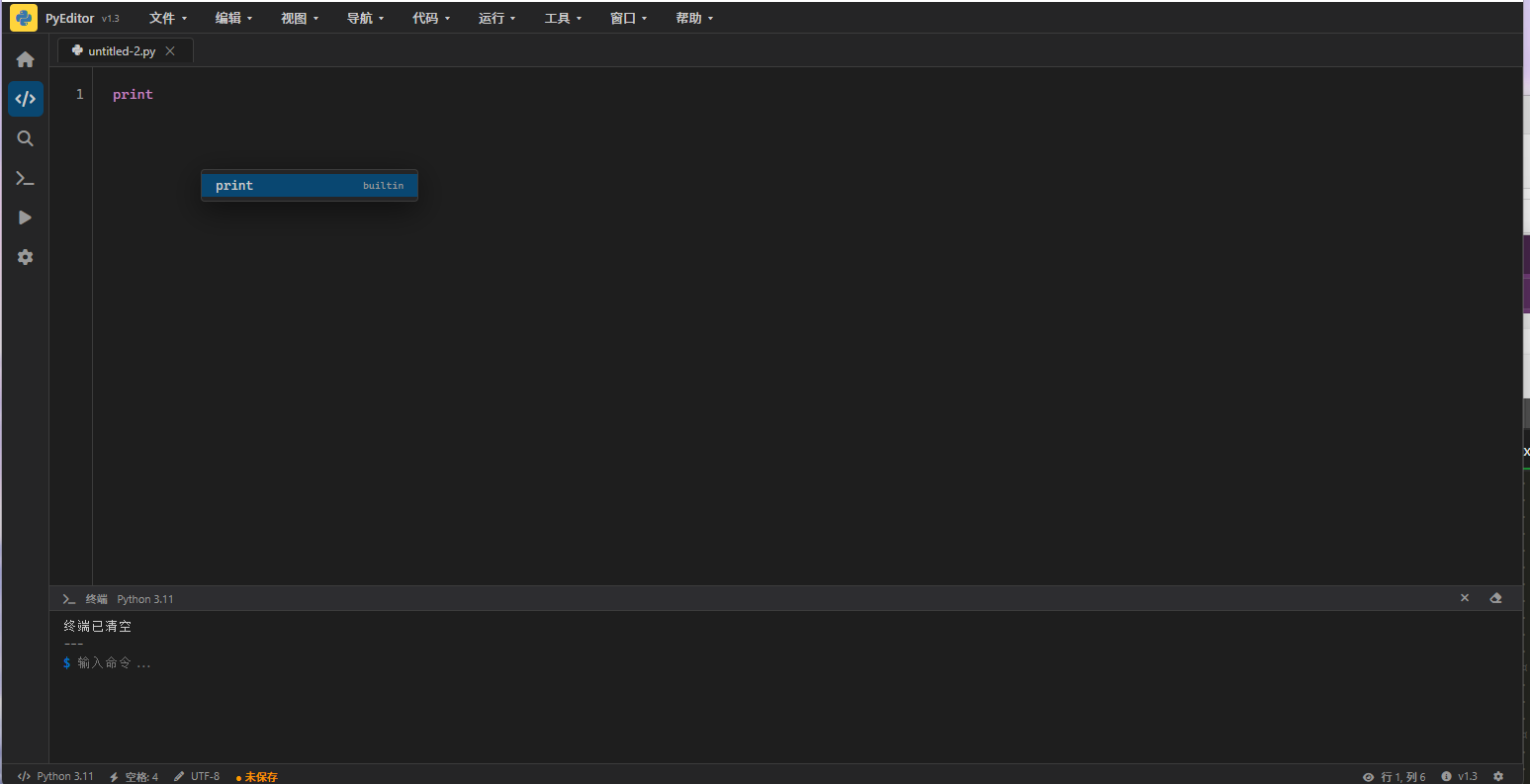The width and height of the screenshot is (1530, 784).
Task: Close the untitled-2.py tab
Action: [x=170, y=51]
